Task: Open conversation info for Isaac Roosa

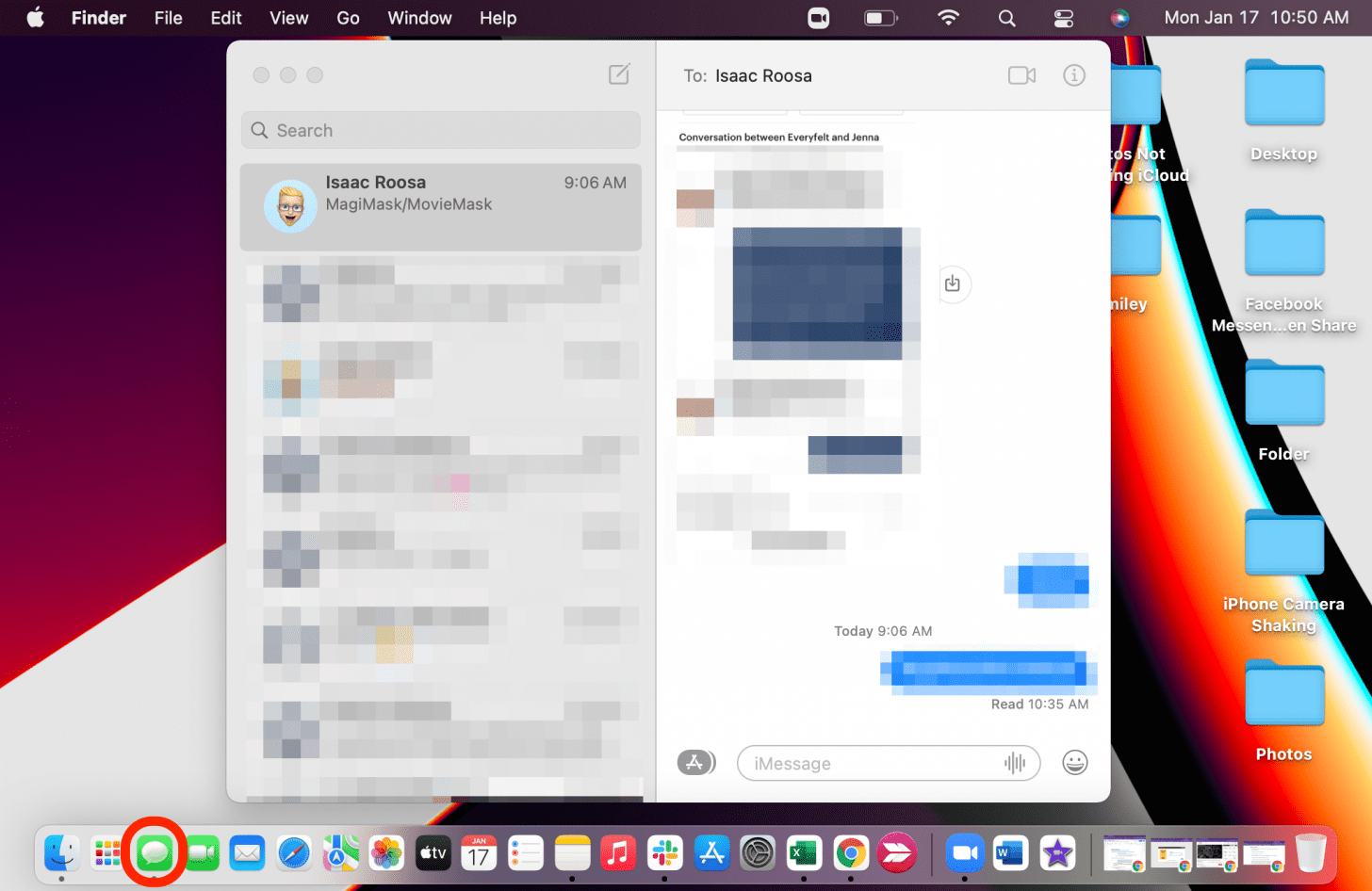Action: [1073, 75]
